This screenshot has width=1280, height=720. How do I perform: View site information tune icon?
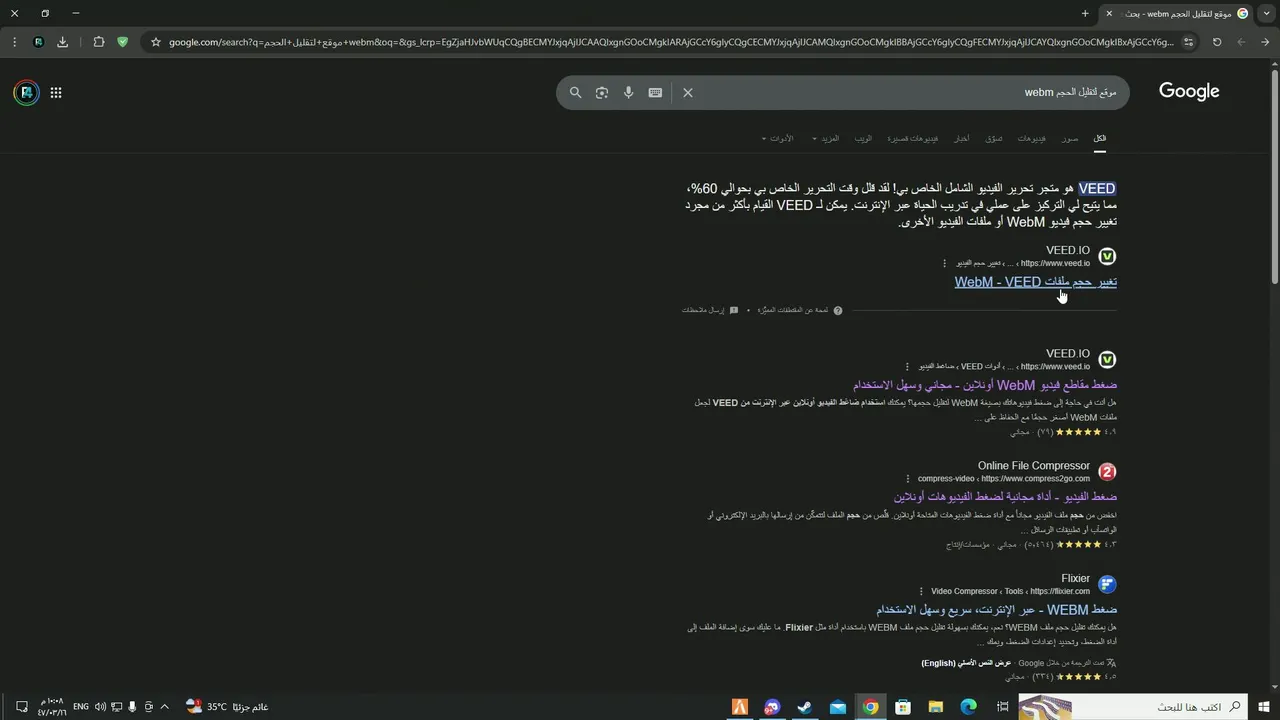[x=1188, y=42]
